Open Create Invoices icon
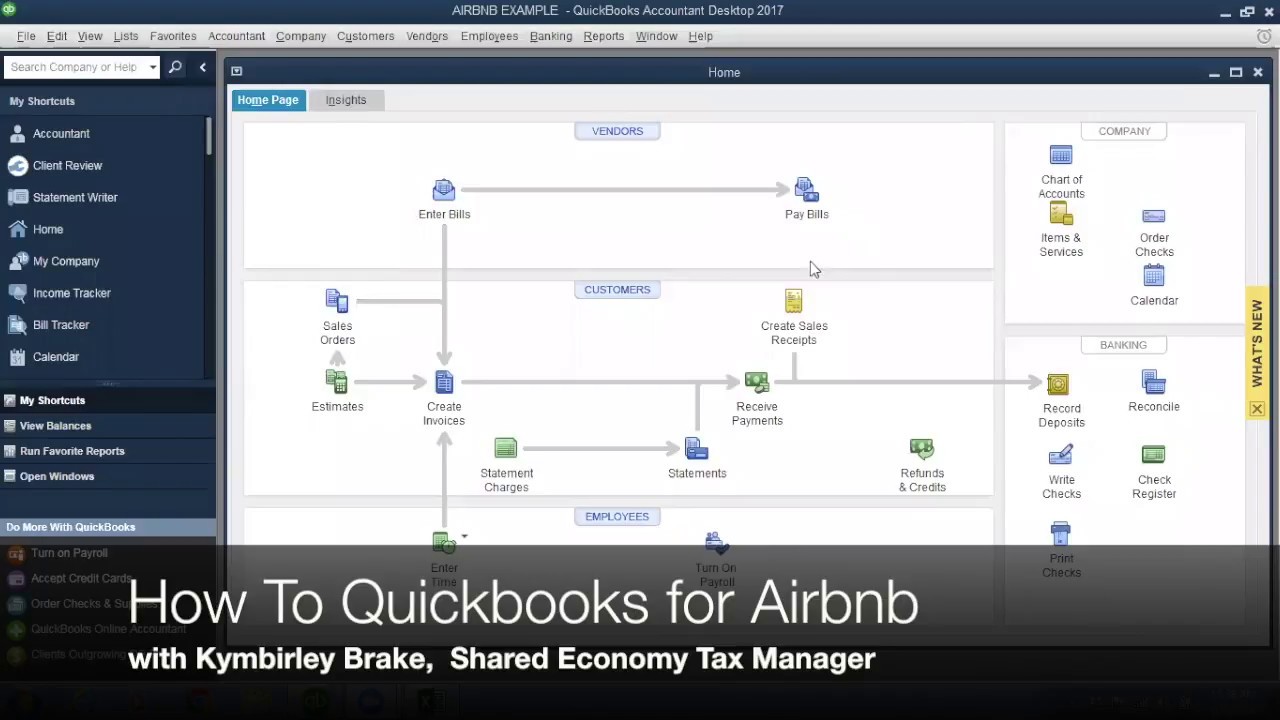This screenshot has width=1280, height=720. [x=444, y=382]
